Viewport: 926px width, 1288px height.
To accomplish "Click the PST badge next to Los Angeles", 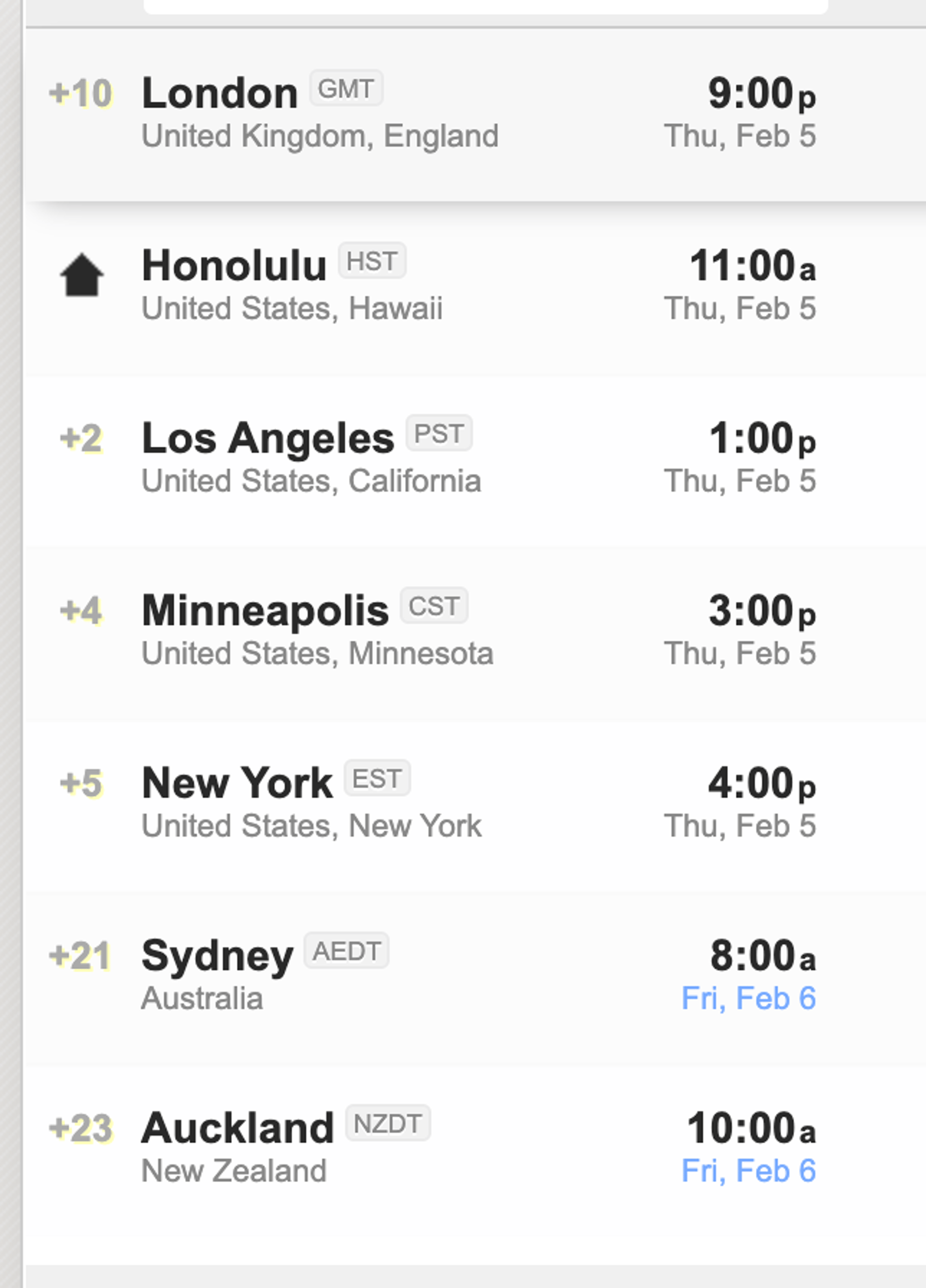I will click(x=439, y=433).
